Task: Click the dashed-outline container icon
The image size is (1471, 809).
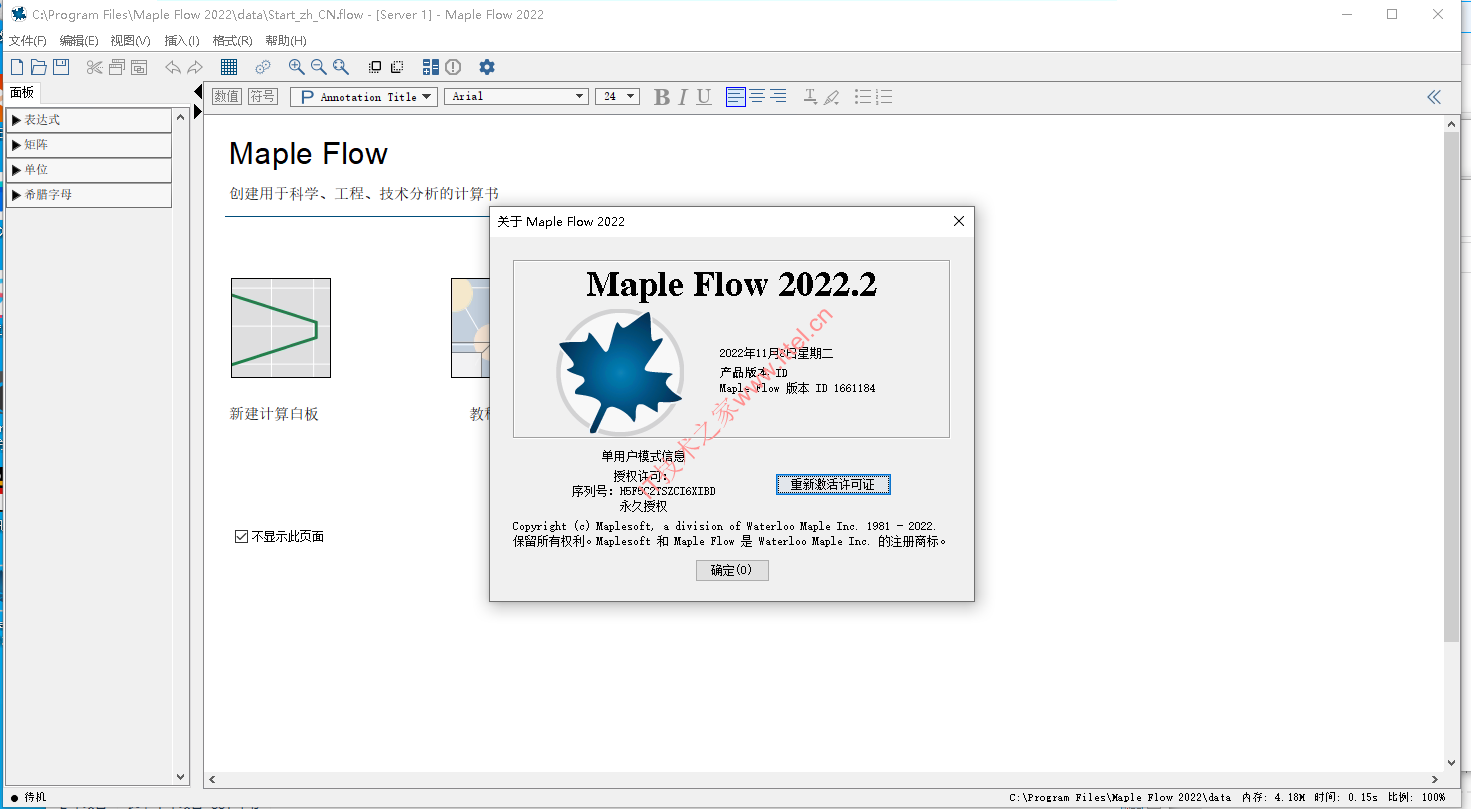Action: (397, 67)
